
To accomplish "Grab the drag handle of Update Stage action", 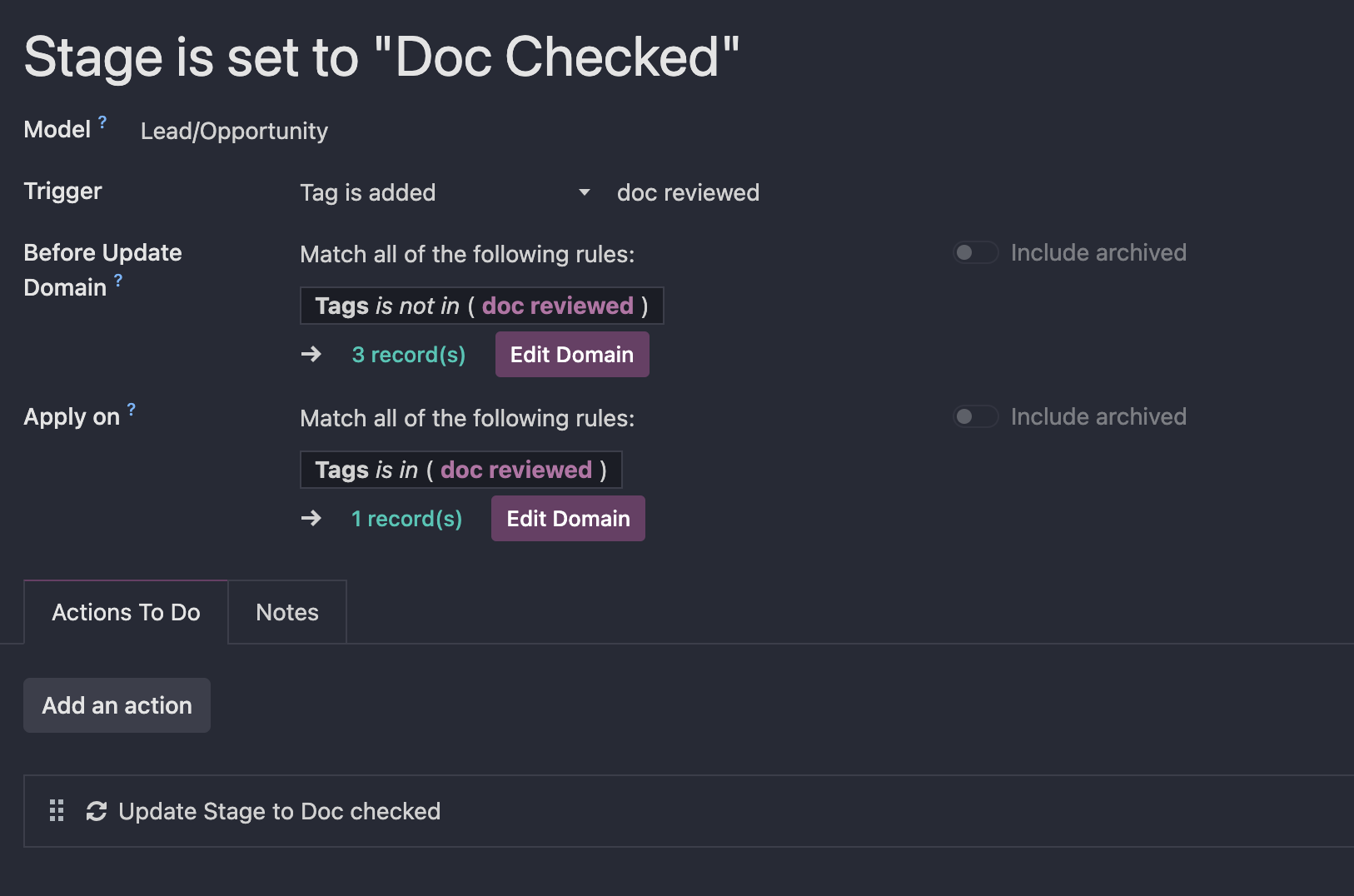I will pos(57,811).
